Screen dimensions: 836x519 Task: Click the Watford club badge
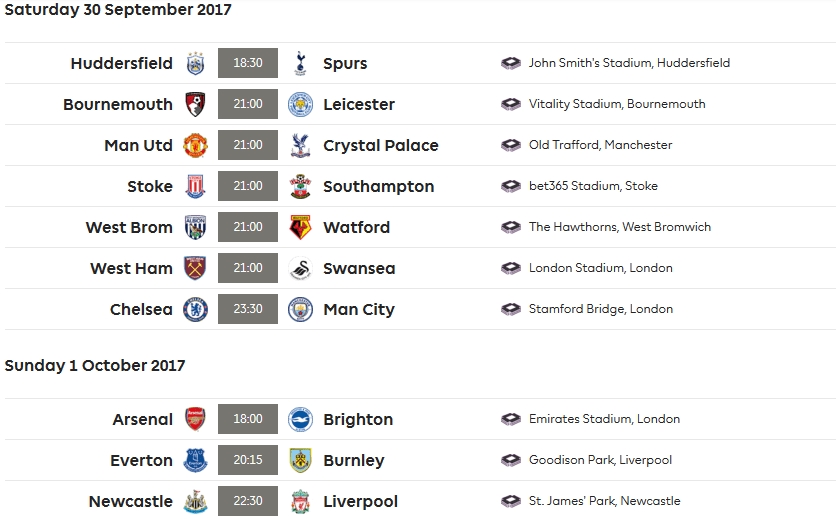tap(300, 227)
